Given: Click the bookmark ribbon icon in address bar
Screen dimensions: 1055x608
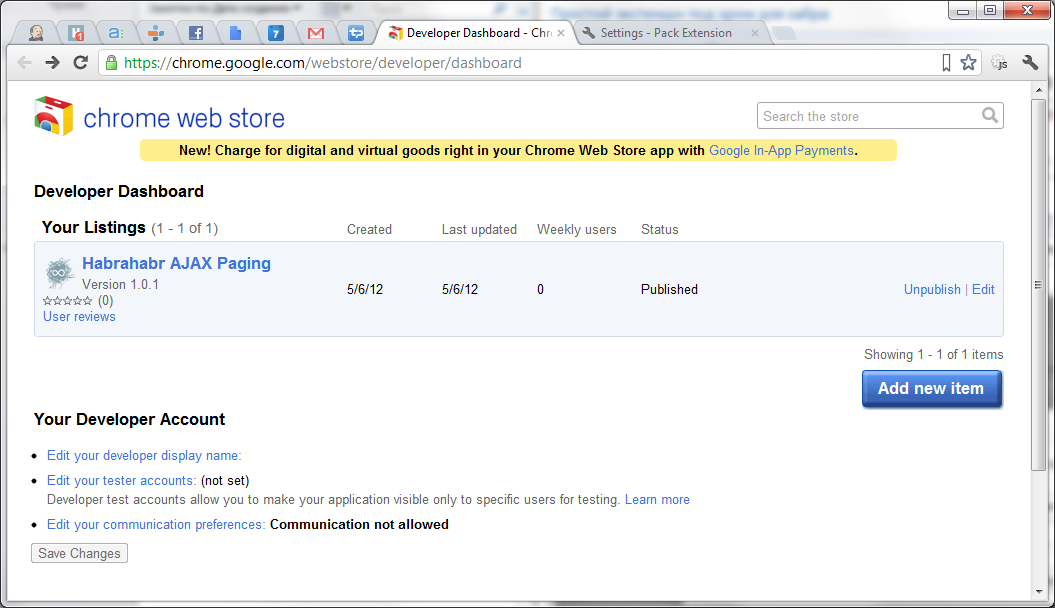Looking at the screenshot, I should point(946,63).
